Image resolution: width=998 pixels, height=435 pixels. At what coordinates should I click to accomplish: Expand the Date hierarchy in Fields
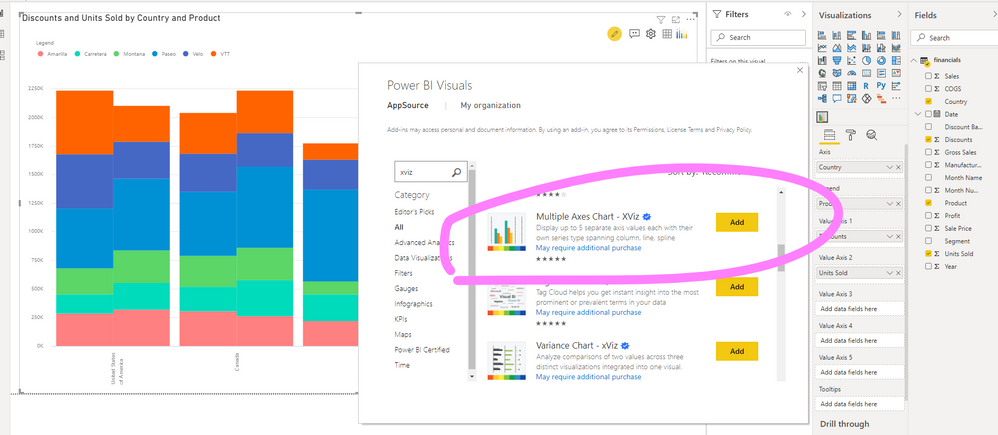click(x=917, y=114)
